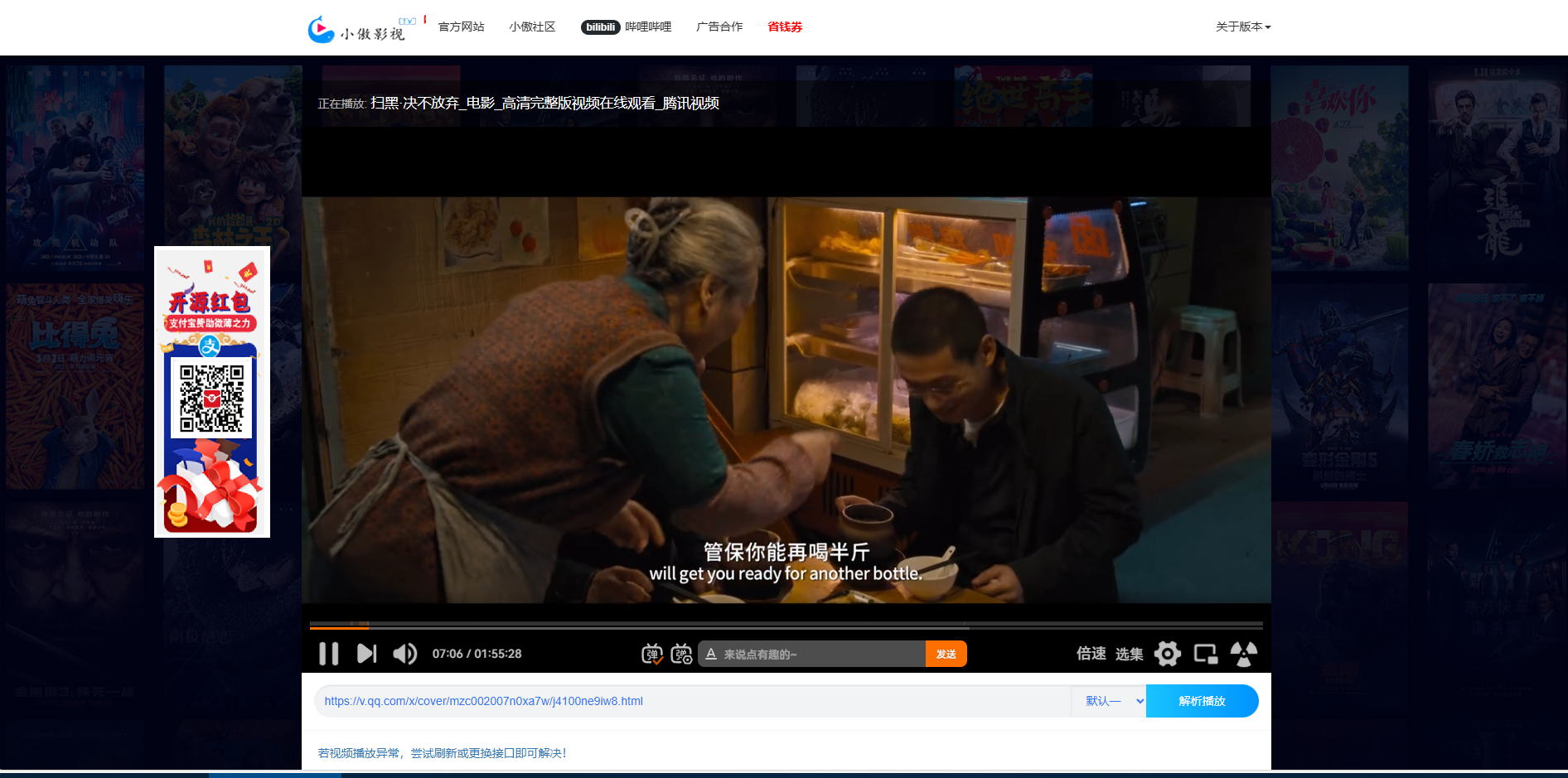
Task: Click the 比得兔 movie poster
Action: point(75,386)
